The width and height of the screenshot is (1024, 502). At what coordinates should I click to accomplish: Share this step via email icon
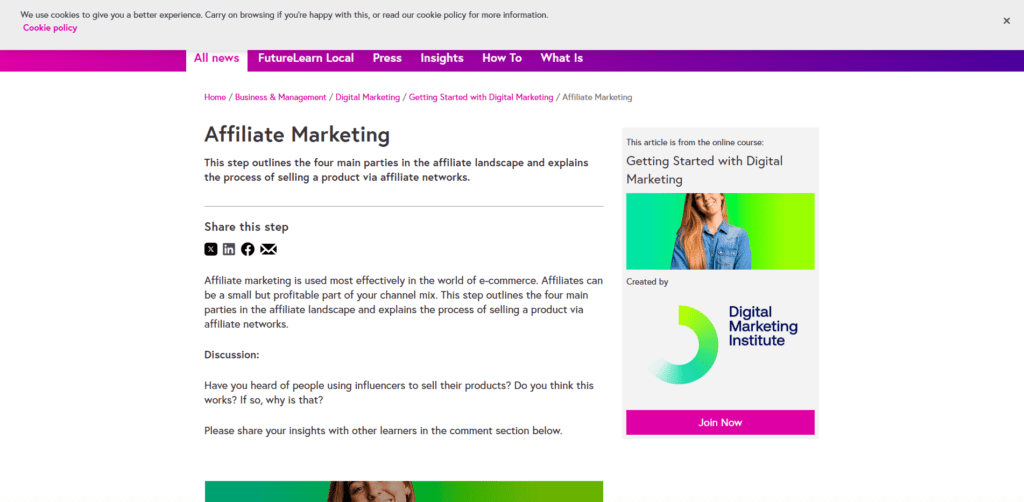268,249
